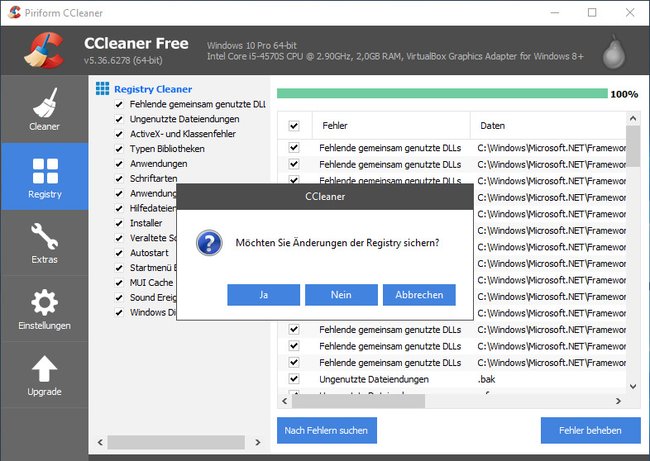
Task: Click Nach Fehlern suchen button
Action: pos(327,430)
